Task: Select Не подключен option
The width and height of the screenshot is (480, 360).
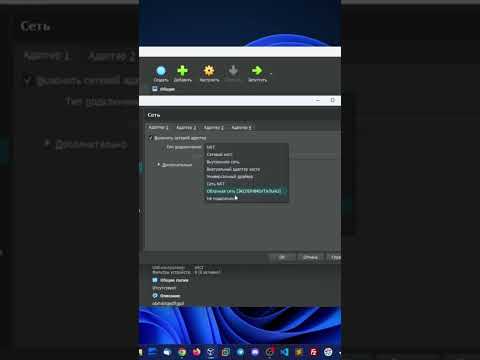Action: click(246, 198)
